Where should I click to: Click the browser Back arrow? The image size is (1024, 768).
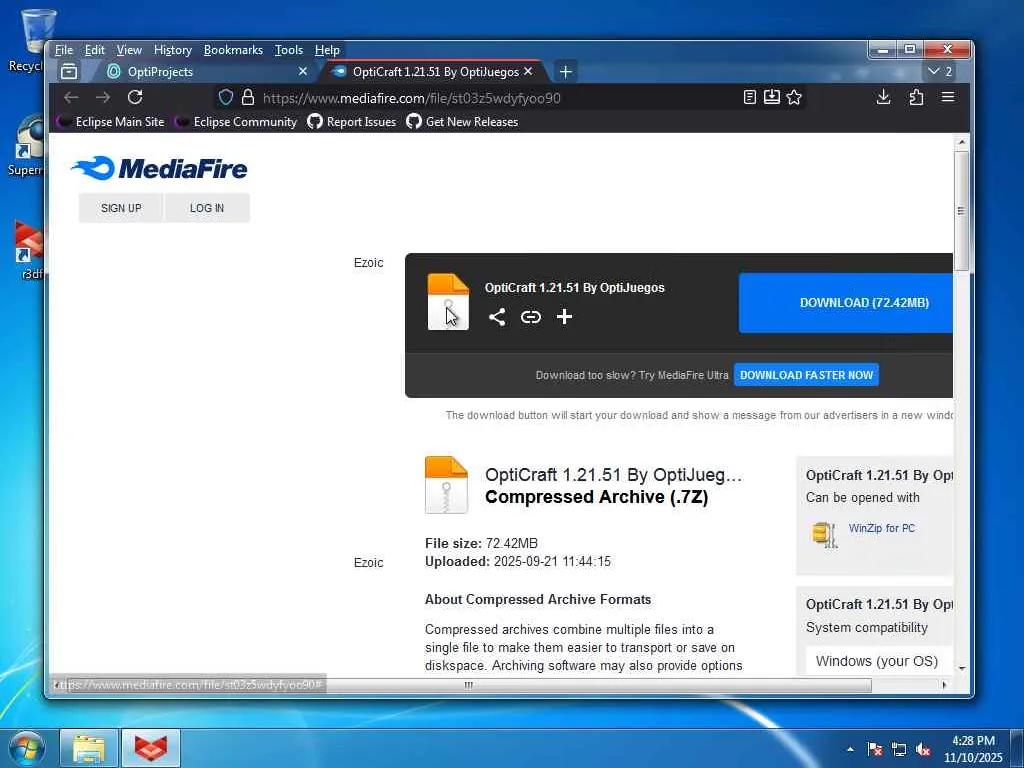click(x=71, y=97)
